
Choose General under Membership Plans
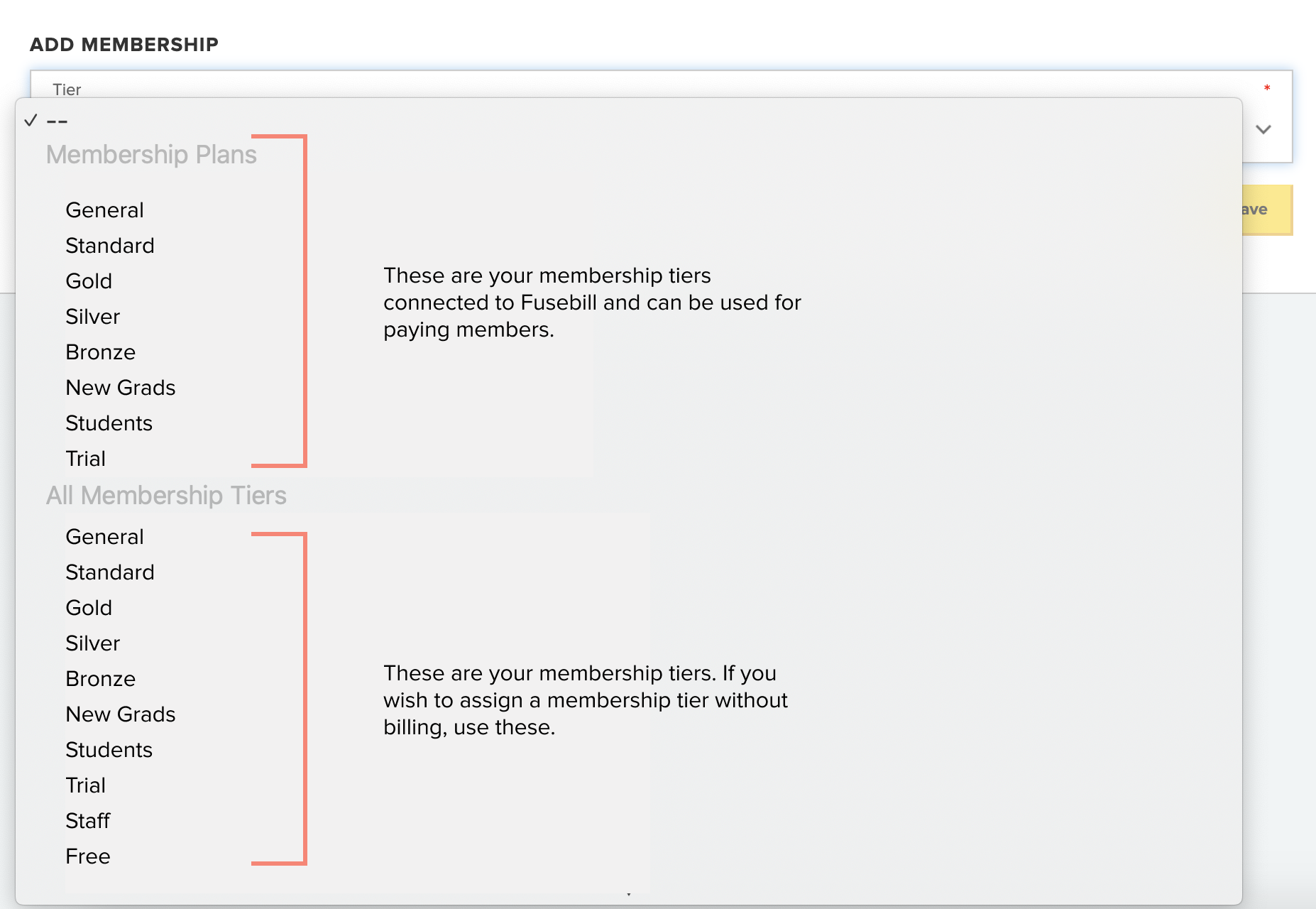coord(104,210)
